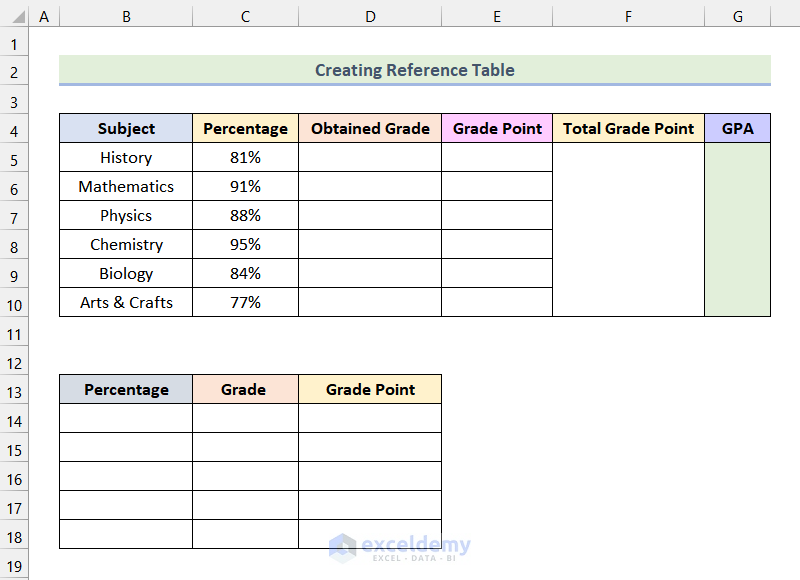Screen dimensions: 800x580
Task: Click the 'GPA' header cell
Action: pyautogui.click(x=737, y=129)
